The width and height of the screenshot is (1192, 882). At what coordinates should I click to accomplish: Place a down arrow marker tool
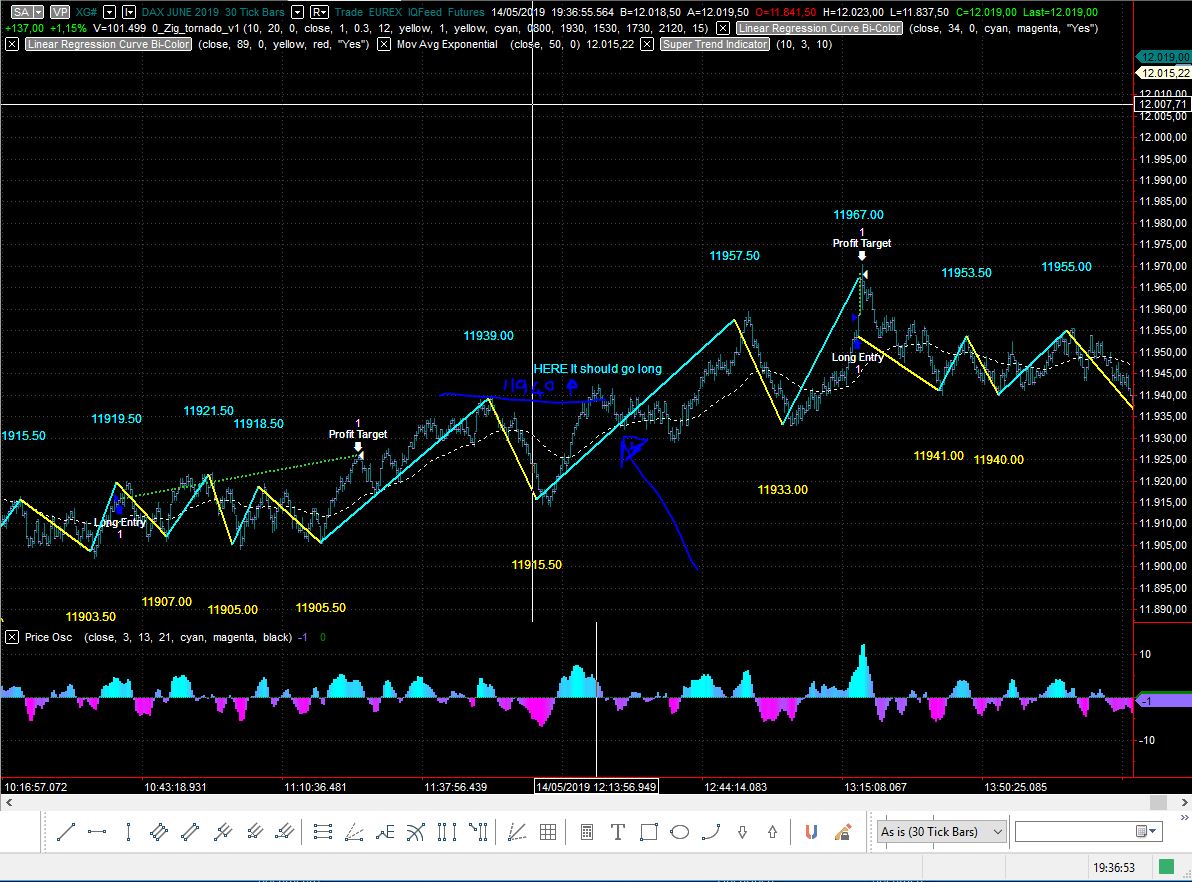[x=743, y=832]
